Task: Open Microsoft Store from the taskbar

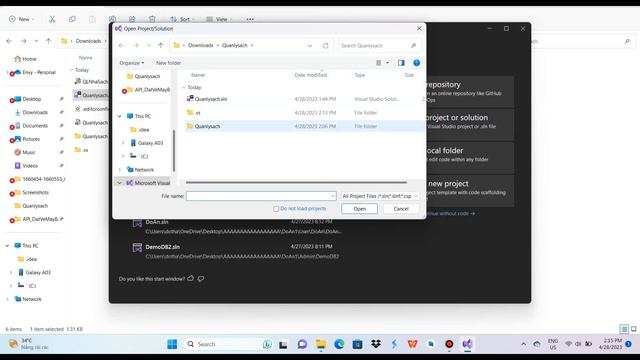Action: pyautogui.click(x=358, y=344)
